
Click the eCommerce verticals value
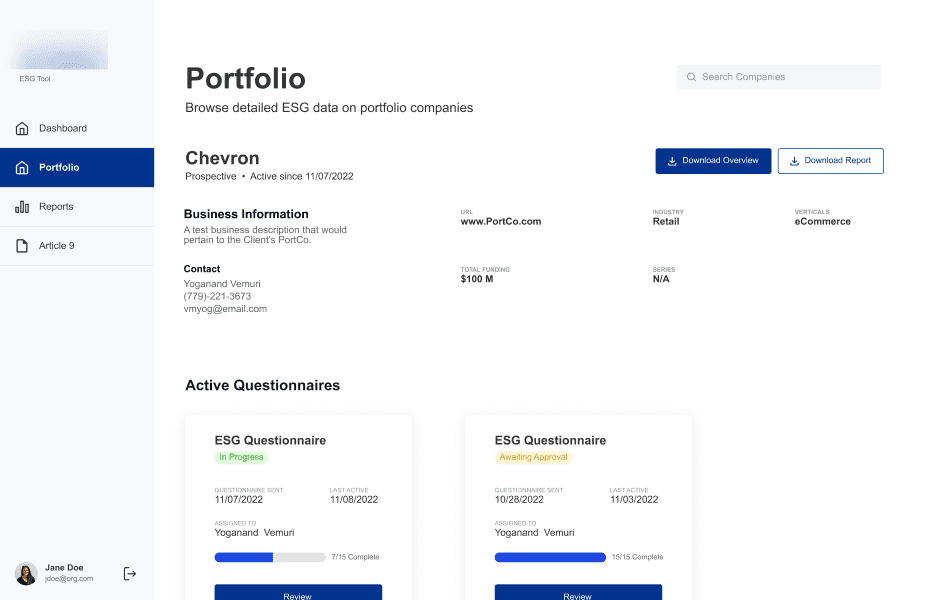(822, 222)
